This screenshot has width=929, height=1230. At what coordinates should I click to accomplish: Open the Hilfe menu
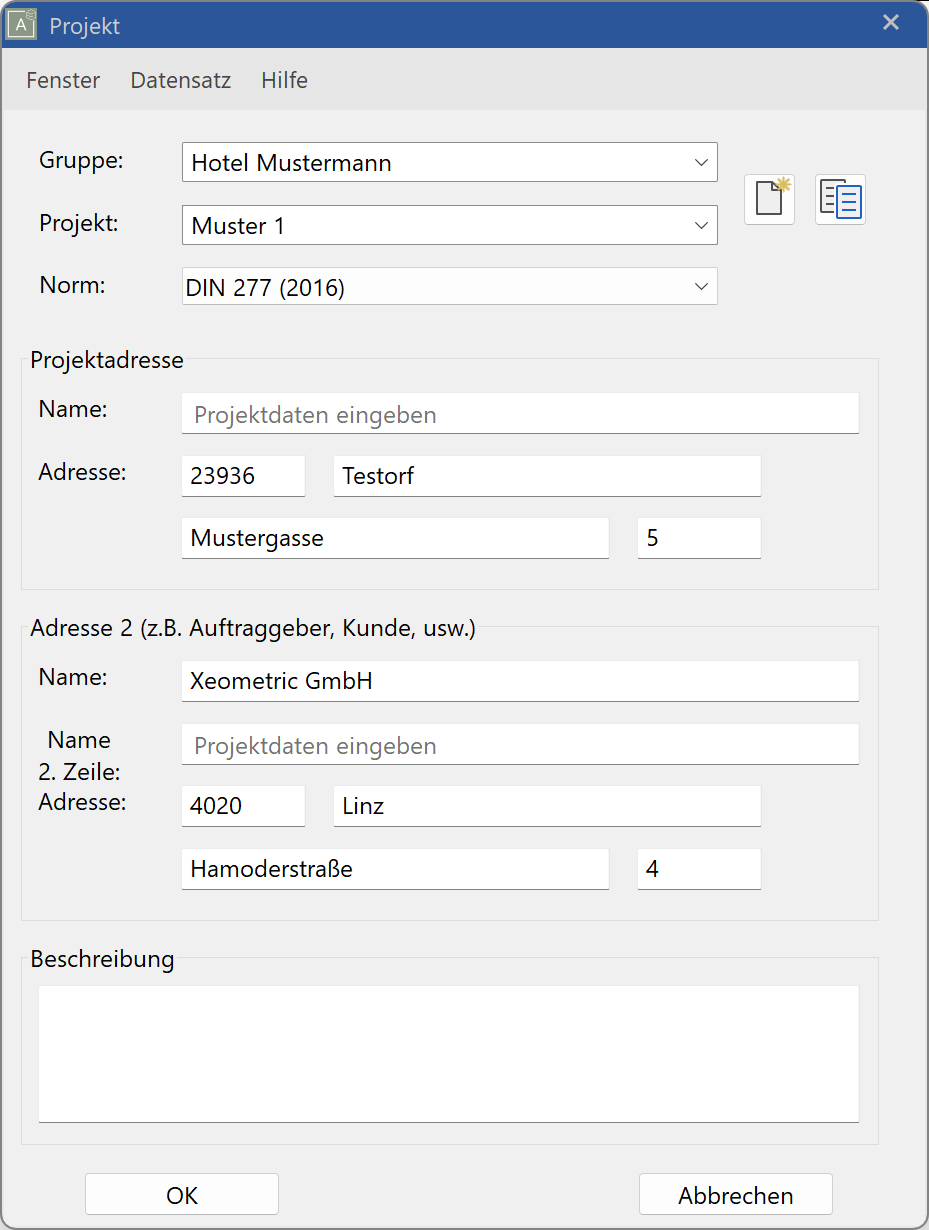pos(284,80)
